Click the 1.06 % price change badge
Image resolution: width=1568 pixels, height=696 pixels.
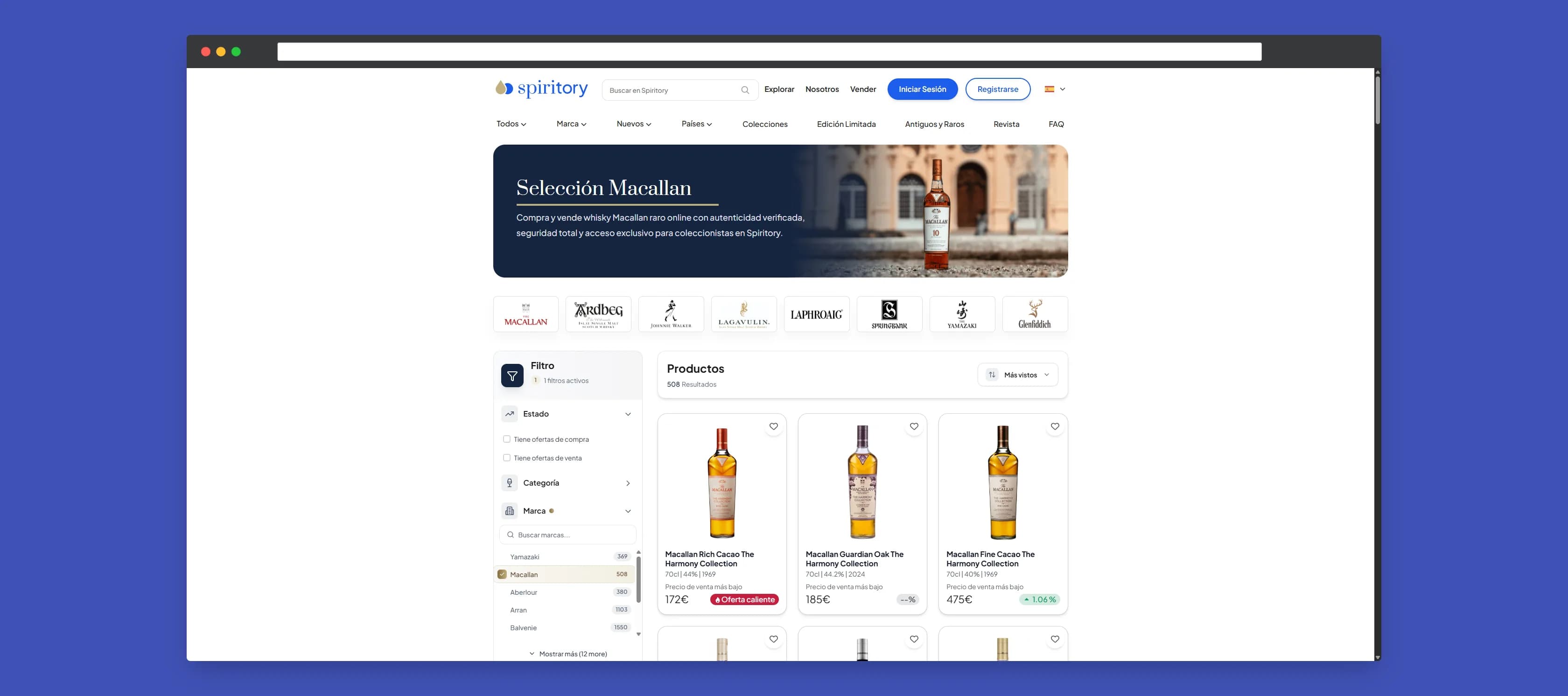1040,599
